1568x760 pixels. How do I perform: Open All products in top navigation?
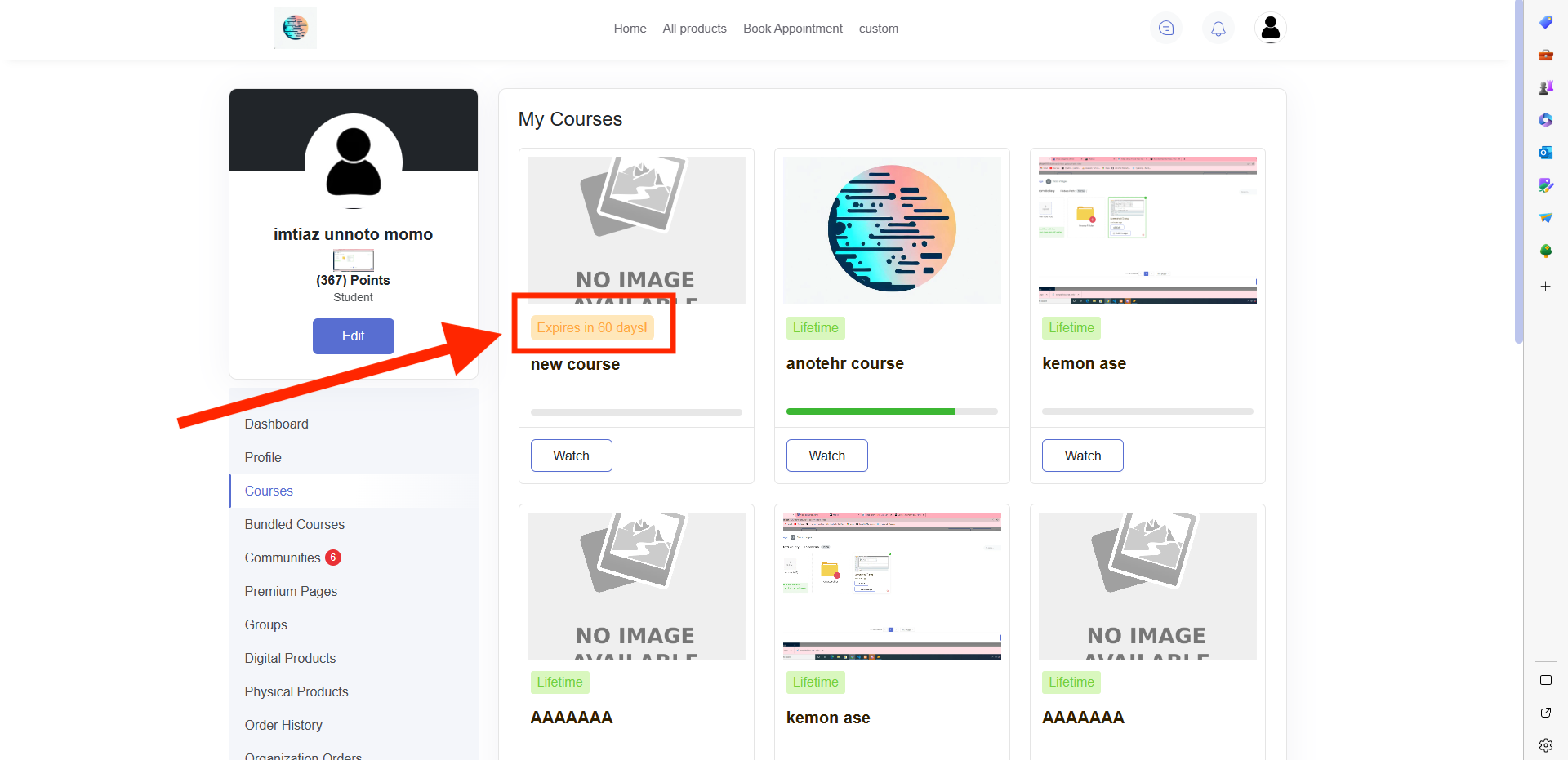(694, 29)
